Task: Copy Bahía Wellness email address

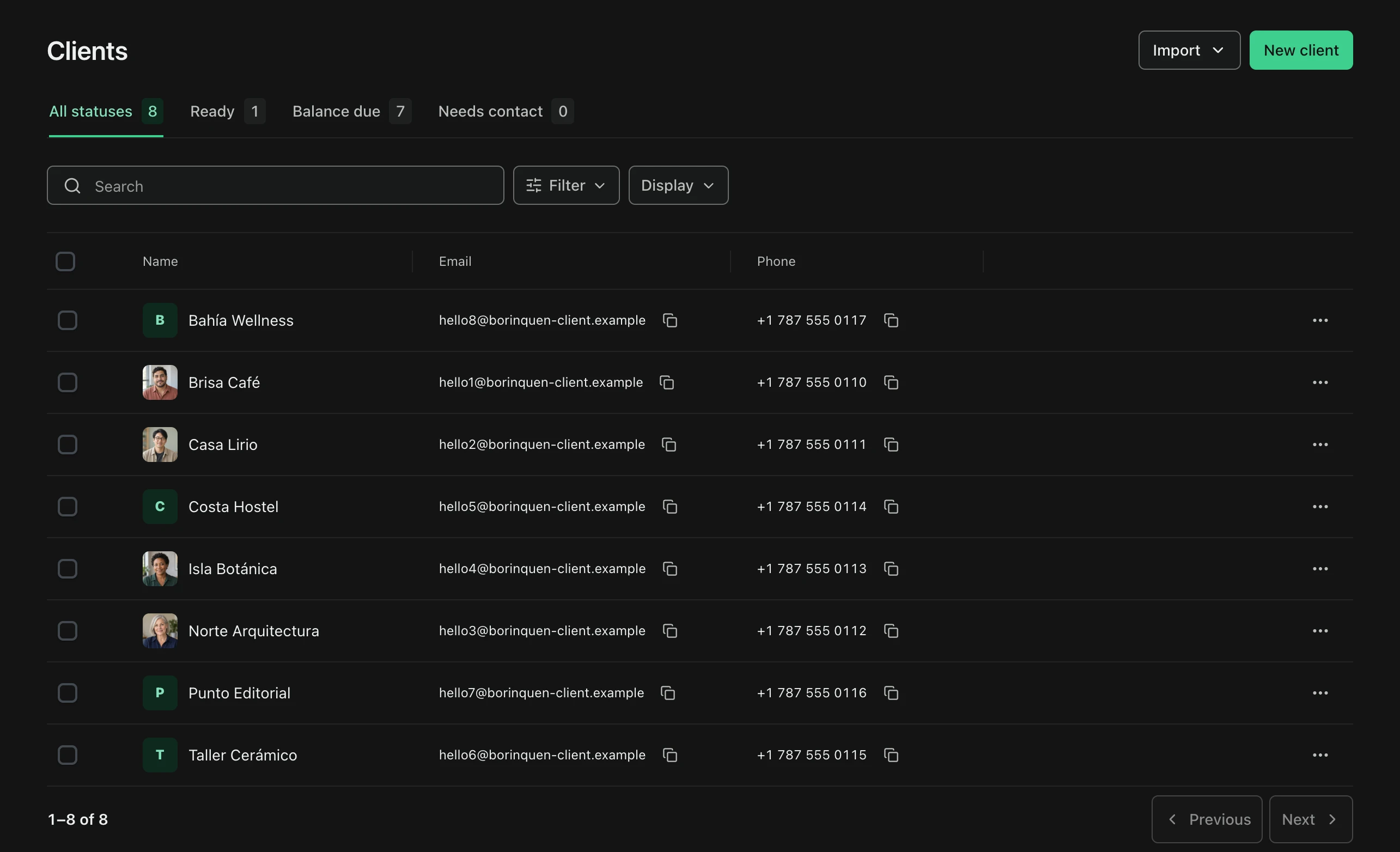Action: coord(670,320)
